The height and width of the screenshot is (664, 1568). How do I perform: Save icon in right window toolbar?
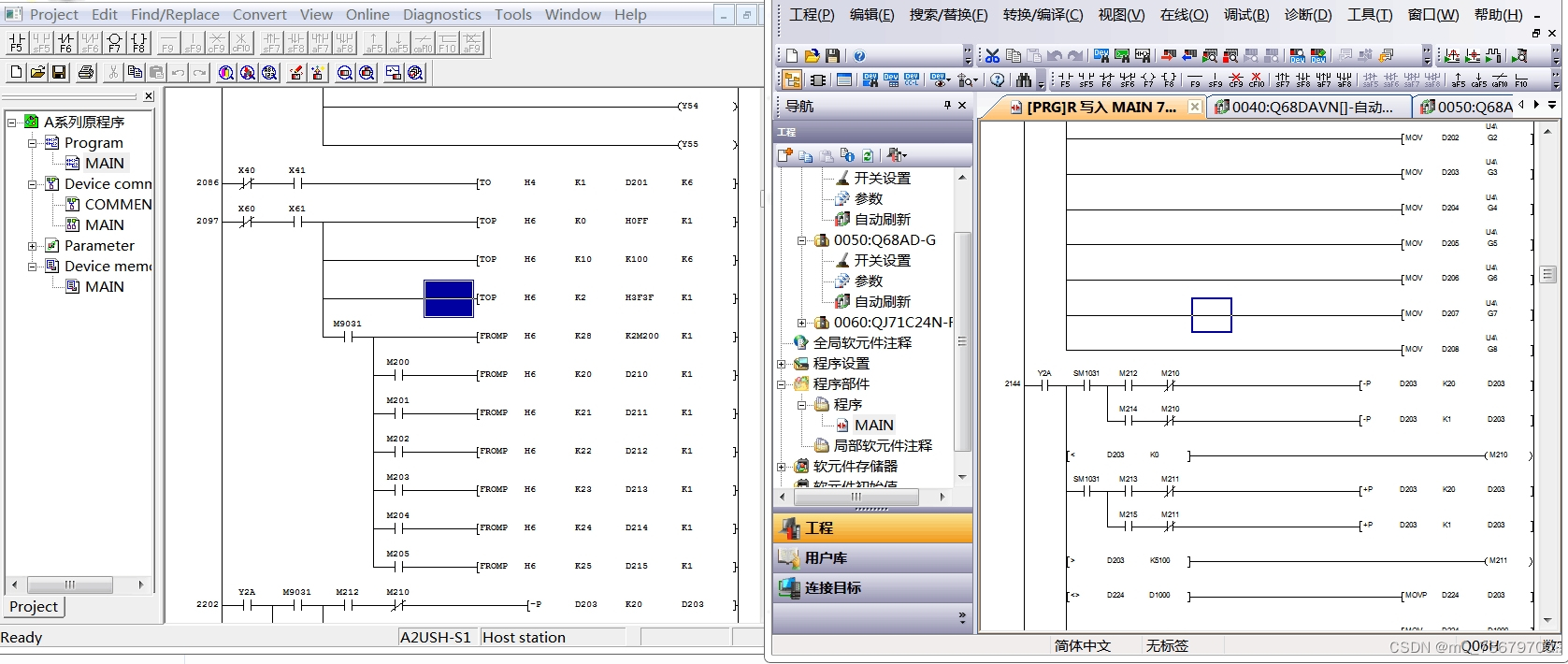832,56
